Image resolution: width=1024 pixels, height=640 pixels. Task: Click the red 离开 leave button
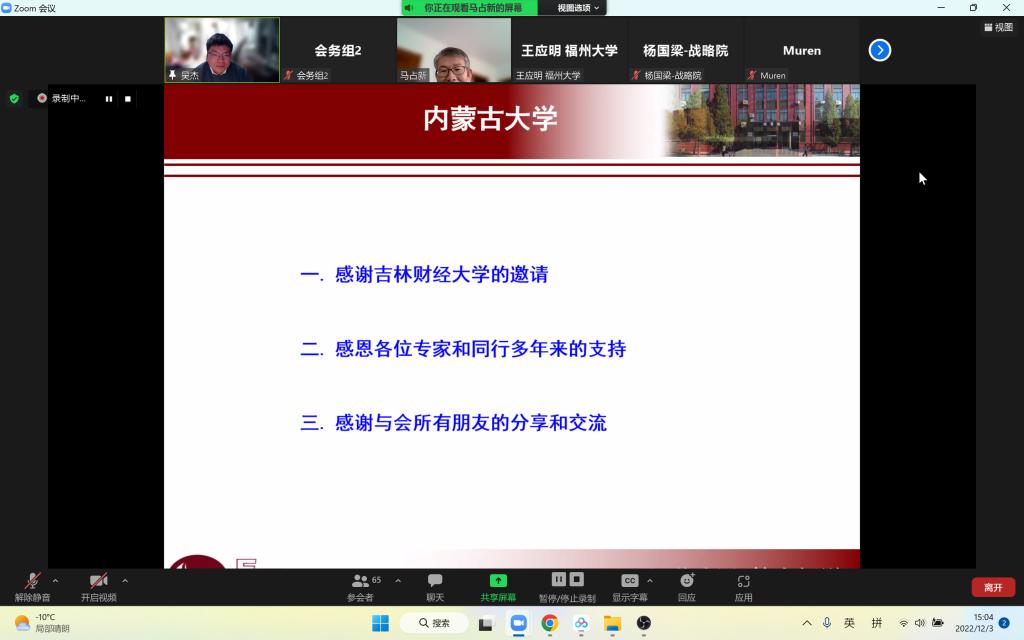click(992, 587)
